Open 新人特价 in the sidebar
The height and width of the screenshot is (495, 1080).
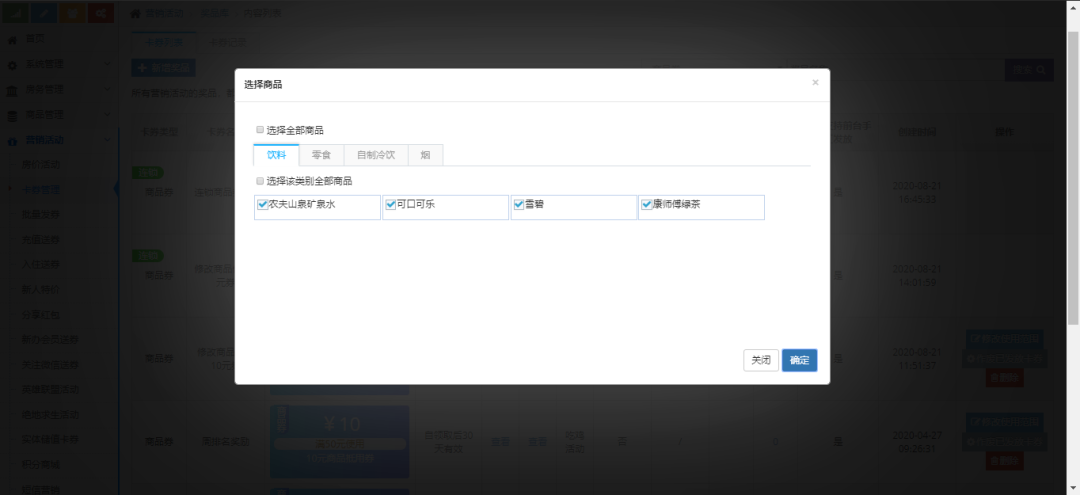click(x=41, y=289)
